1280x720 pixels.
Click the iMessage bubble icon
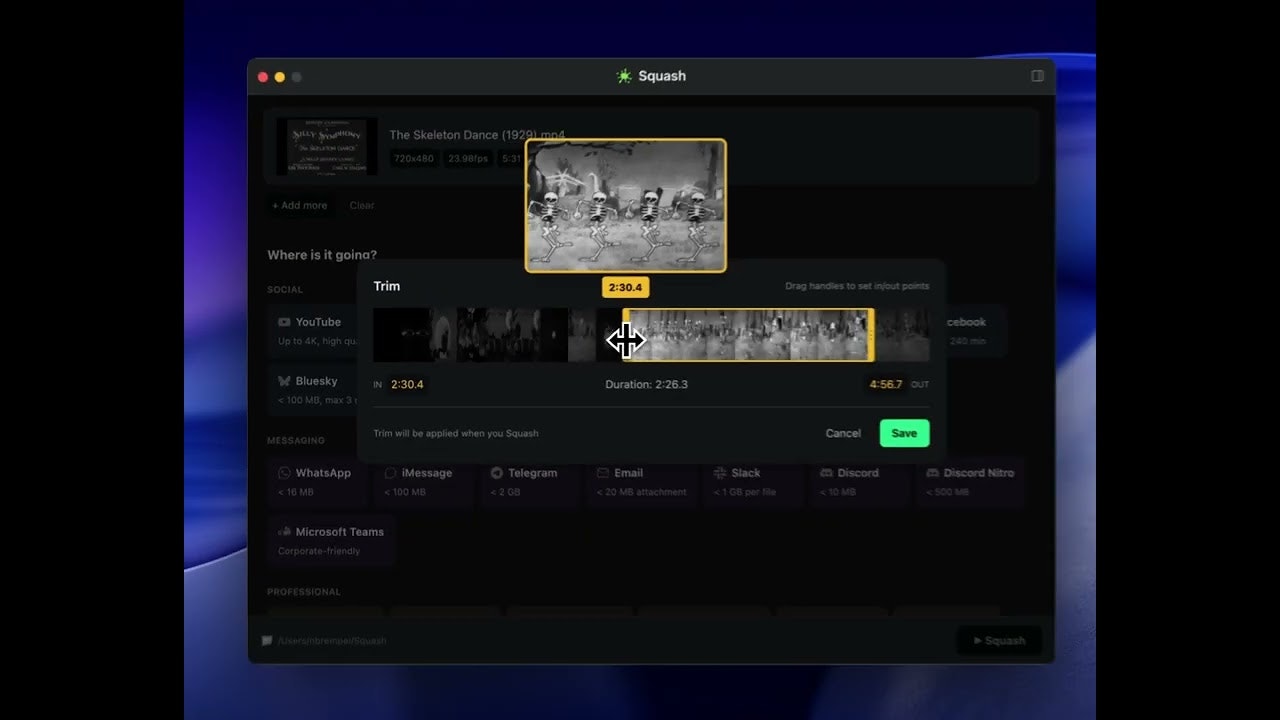point(391,473)
